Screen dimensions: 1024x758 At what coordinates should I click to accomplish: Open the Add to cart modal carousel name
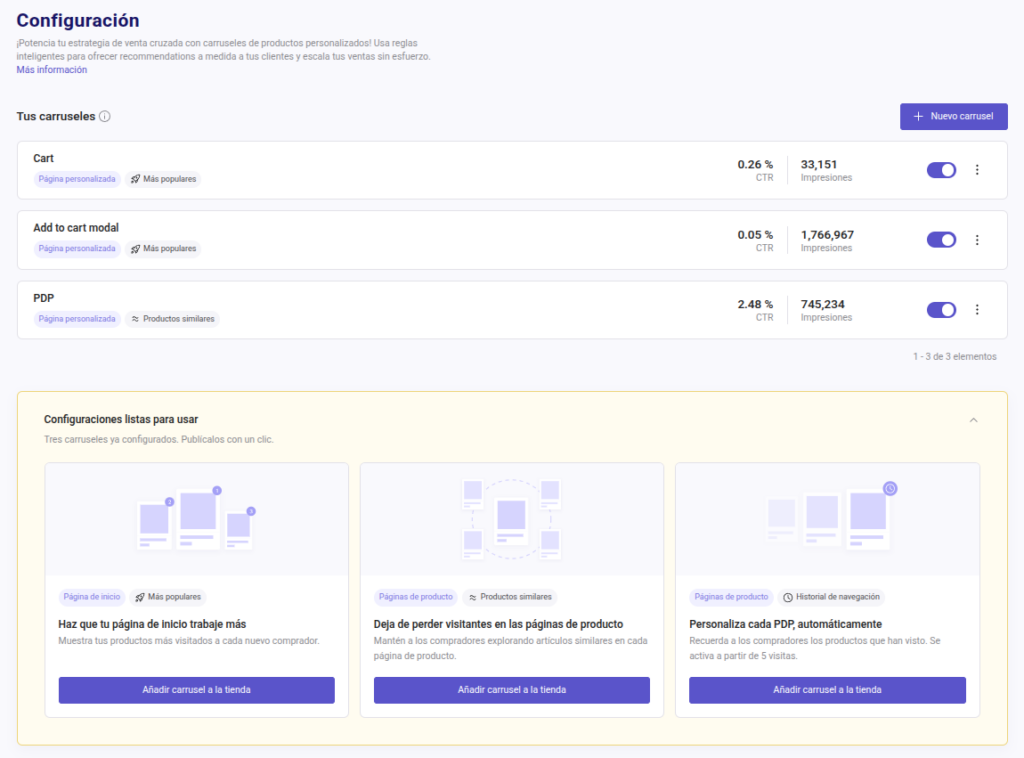pos(76,228)
